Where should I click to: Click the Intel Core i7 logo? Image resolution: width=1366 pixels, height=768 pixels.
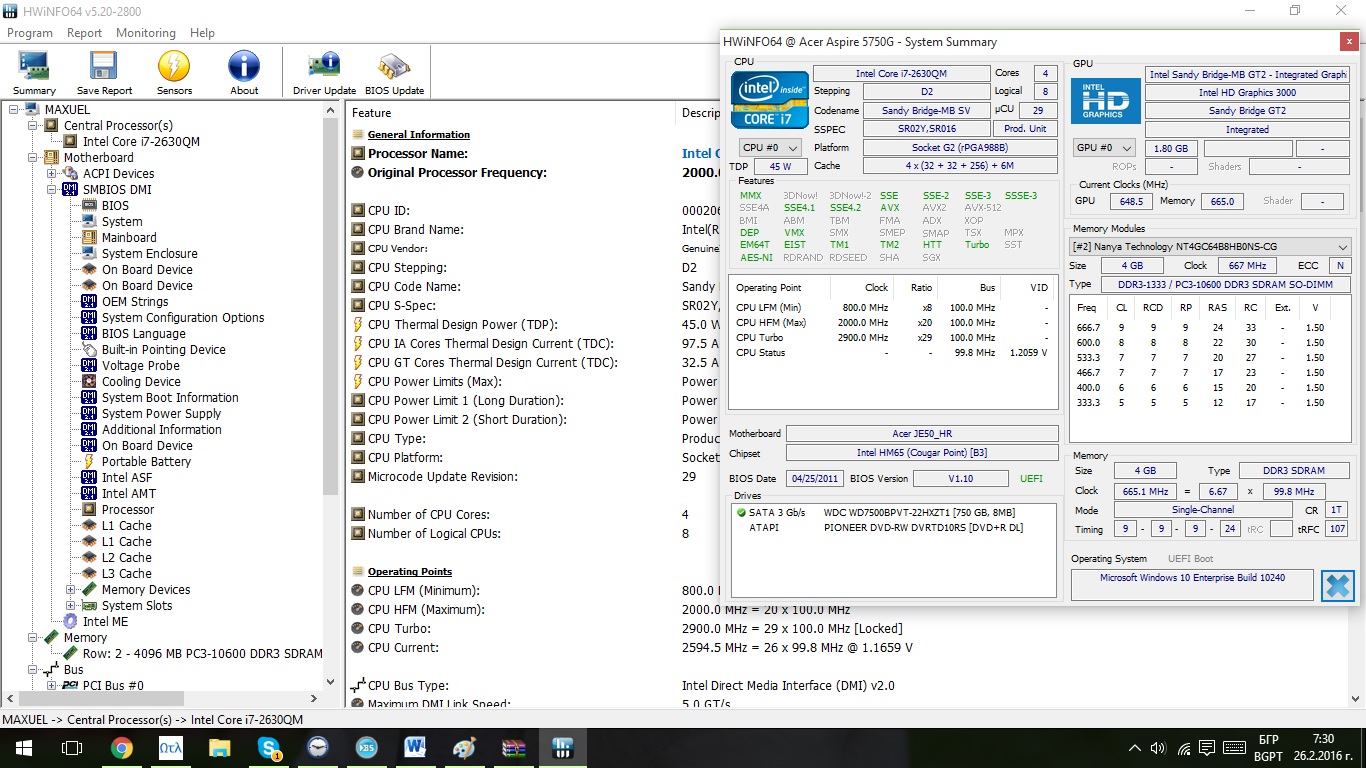pos(770,99)
